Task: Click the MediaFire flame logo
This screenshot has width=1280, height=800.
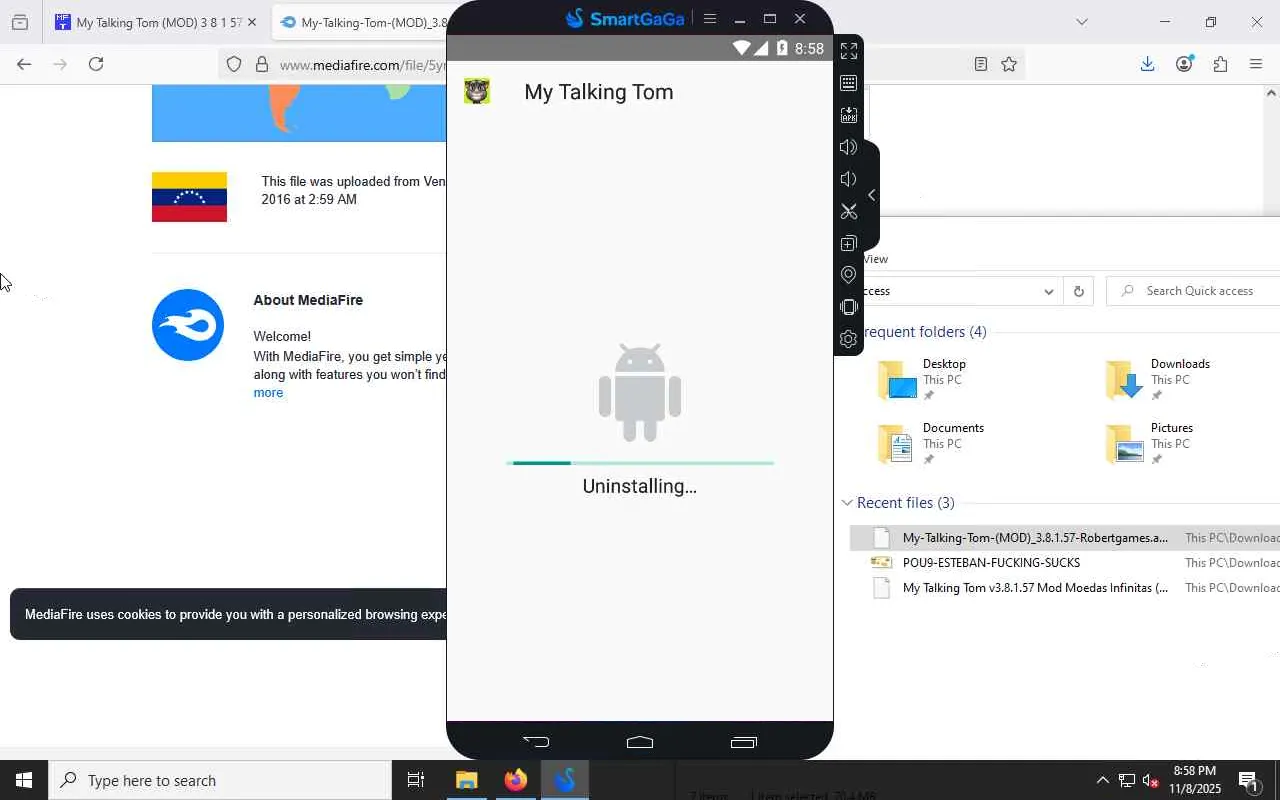Action: (188, 325)
